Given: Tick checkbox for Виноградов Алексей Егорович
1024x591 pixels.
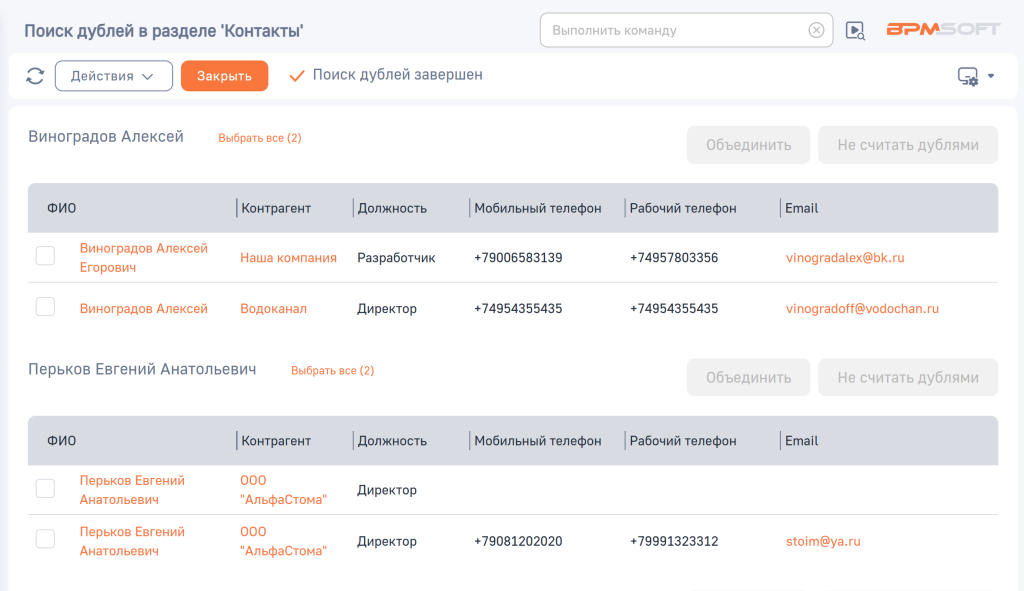Looking at the screenshot, I should click(45, 256).
